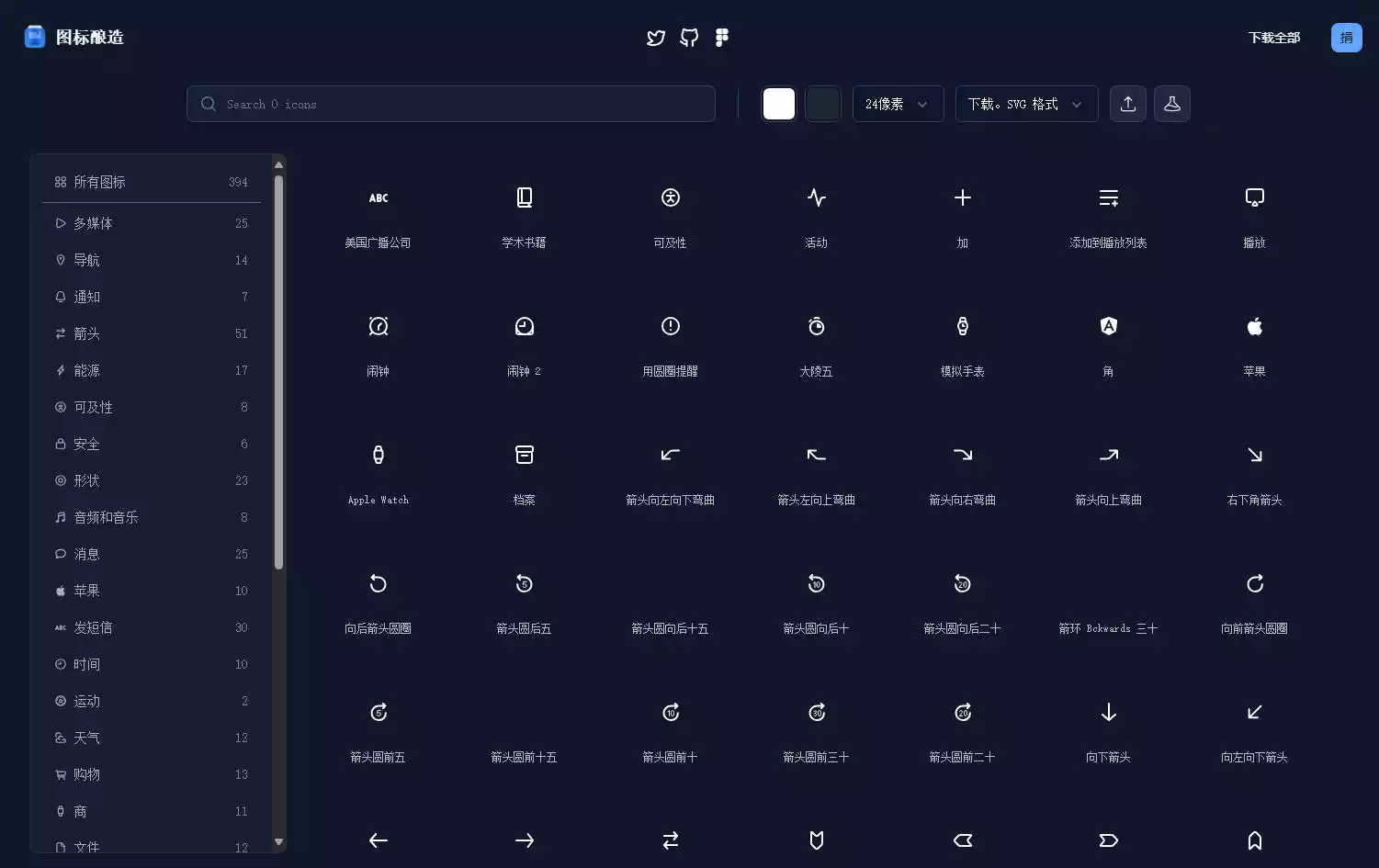The height and width of the screenshot is (868, 1379).
Task: Open the GitHub repository icon
Action: coord(689,38)
